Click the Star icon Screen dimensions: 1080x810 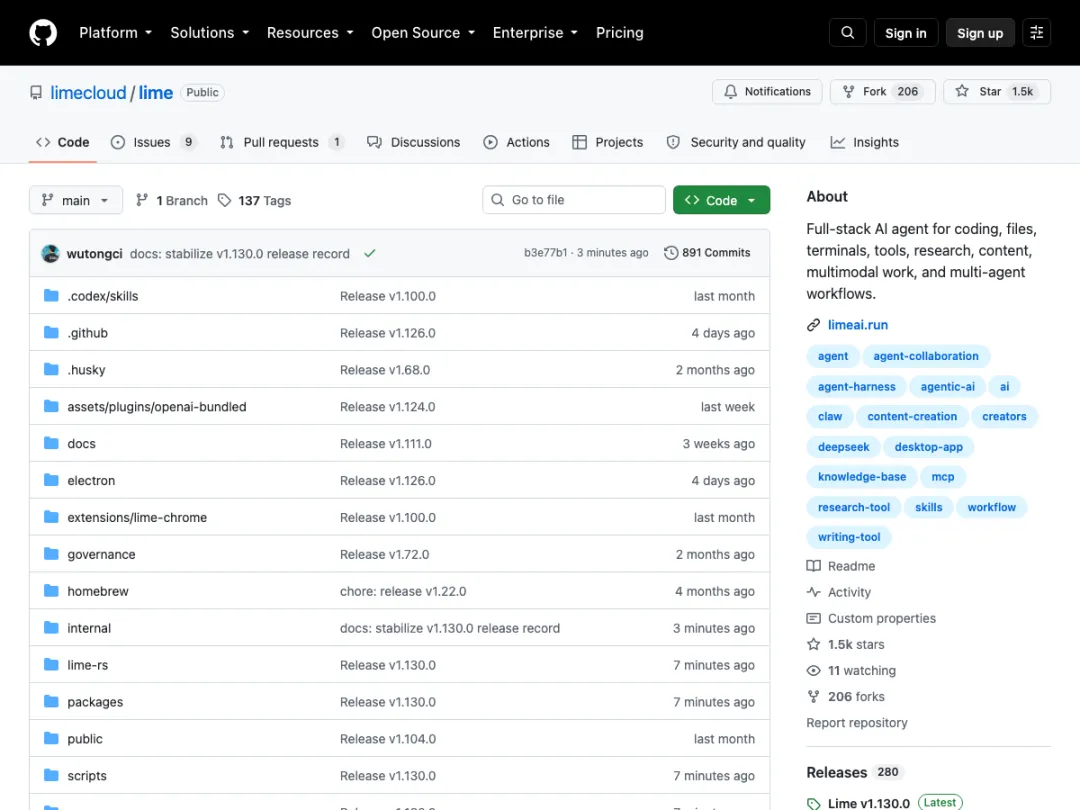[x=962, y=91]
